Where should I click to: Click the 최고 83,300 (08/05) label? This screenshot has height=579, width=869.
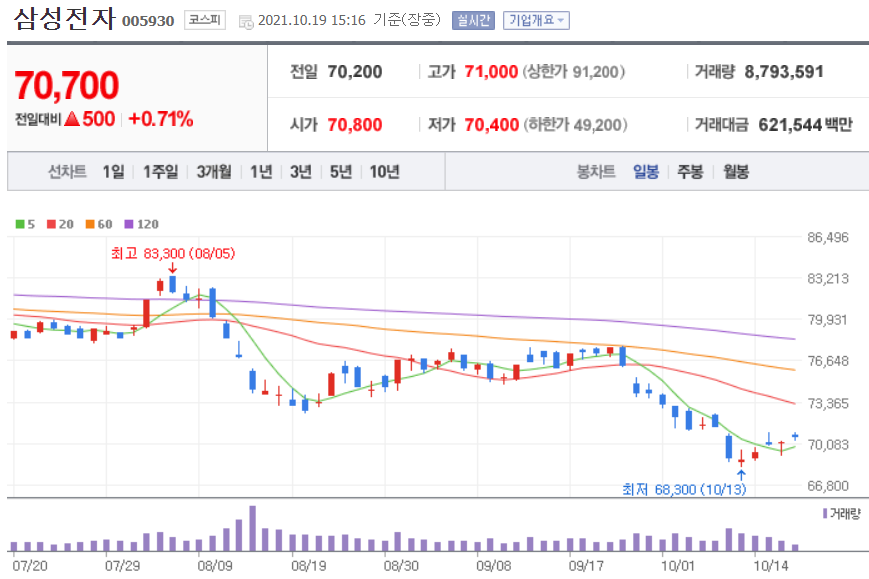click(173, 253)
